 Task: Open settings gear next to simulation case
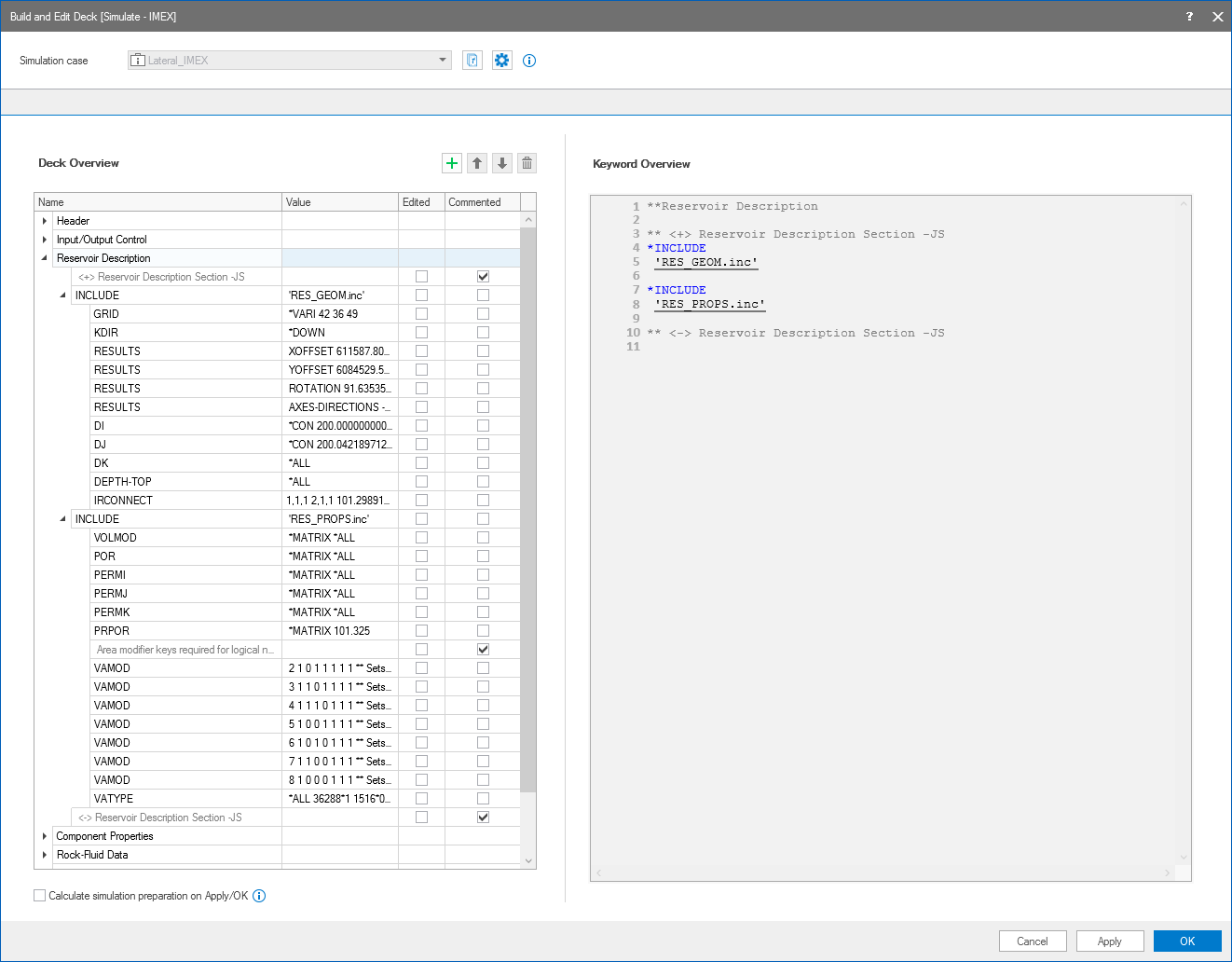click(x=502, y=61)
